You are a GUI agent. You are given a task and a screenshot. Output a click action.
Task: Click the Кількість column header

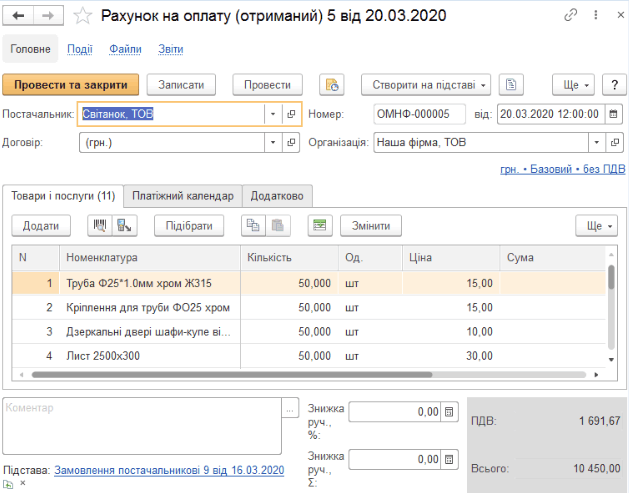(x=289, y=258)
